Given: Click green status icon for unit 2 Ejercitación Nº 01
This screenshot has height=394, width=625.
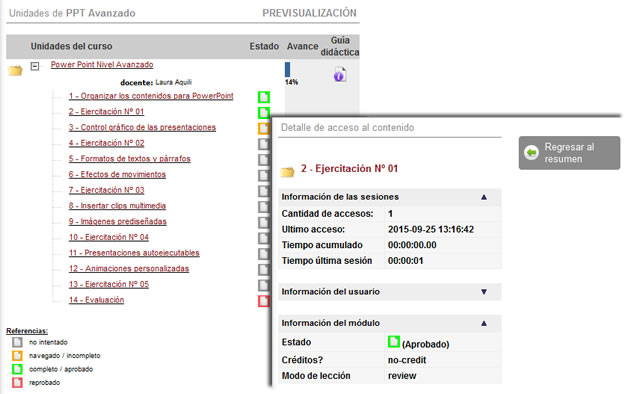Looking at the screenshot, I should [263, 112].
